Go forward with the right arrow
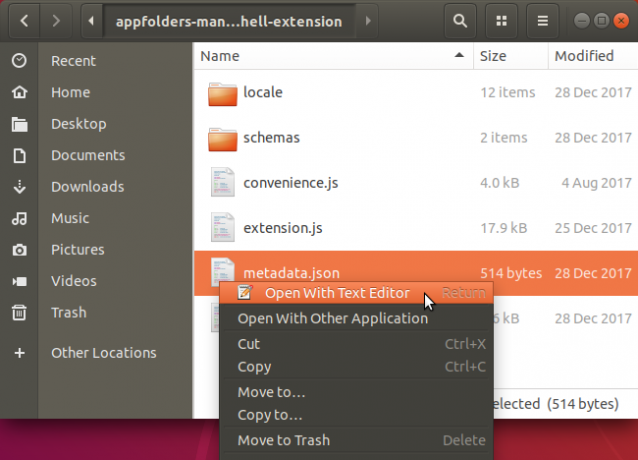 point(56,21)
